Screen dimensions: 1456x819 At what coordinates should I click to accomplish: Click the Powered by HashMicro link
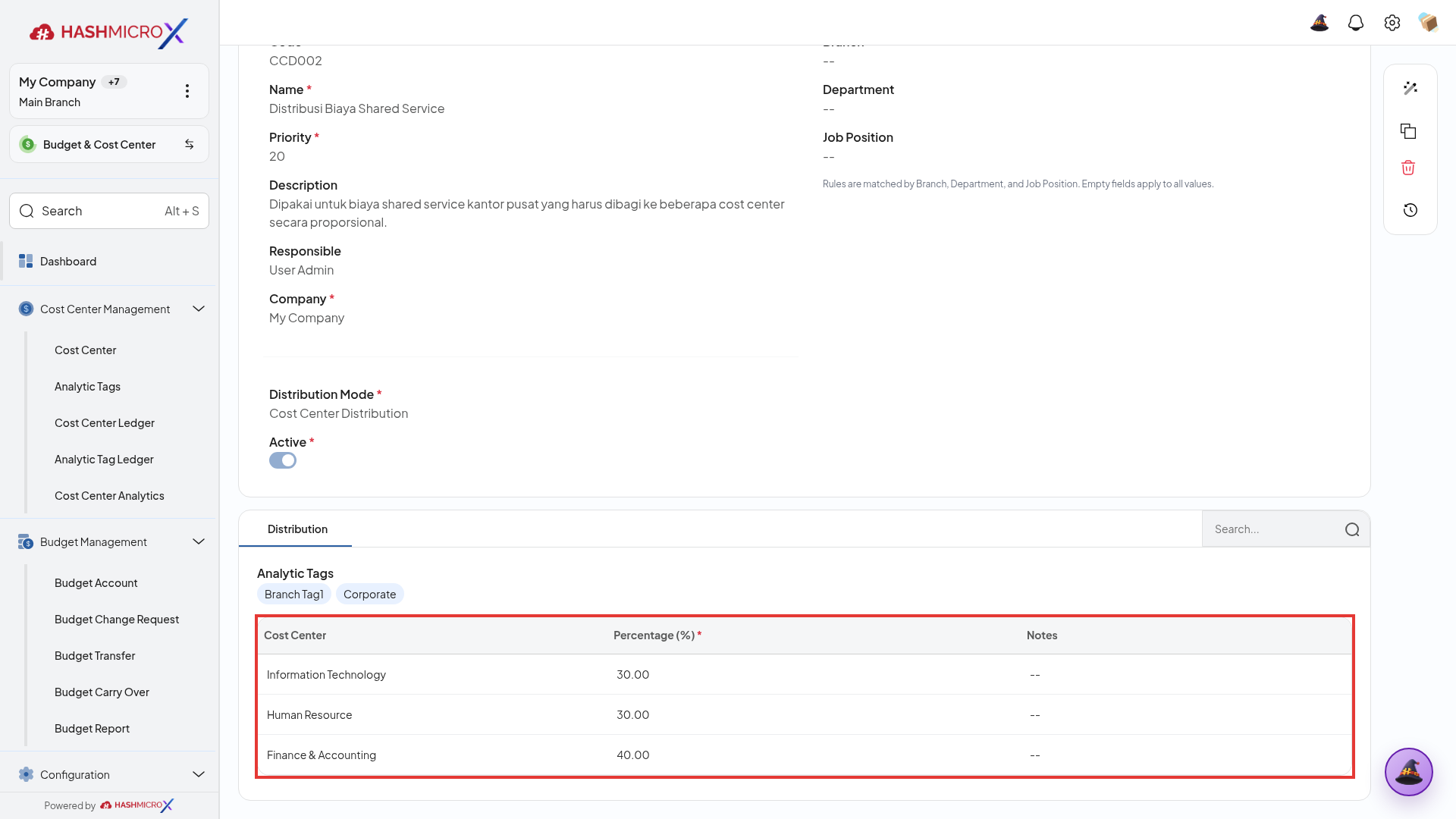click(x=108, y=805)
